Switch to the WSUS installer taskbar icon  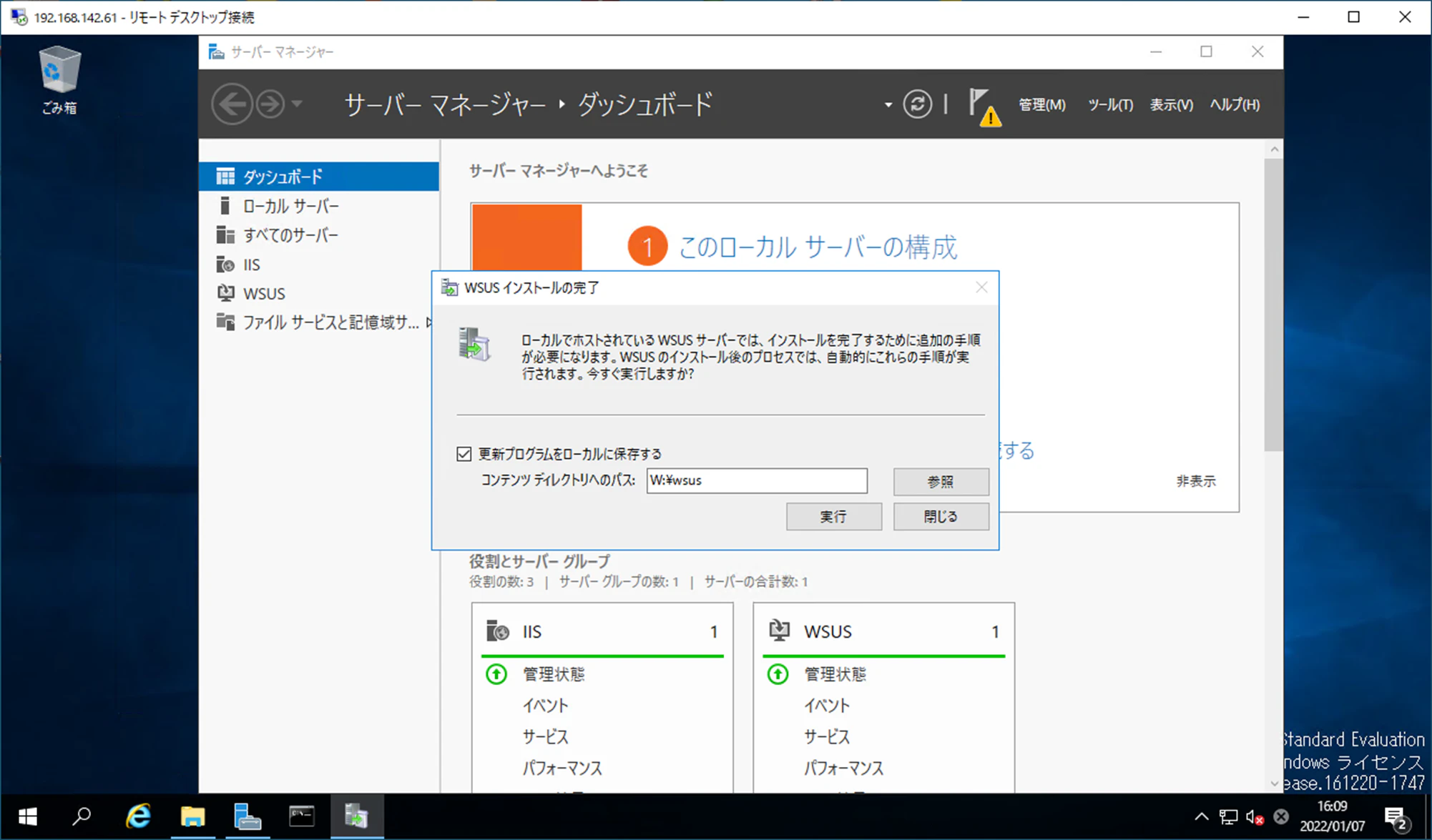(356, 816)
